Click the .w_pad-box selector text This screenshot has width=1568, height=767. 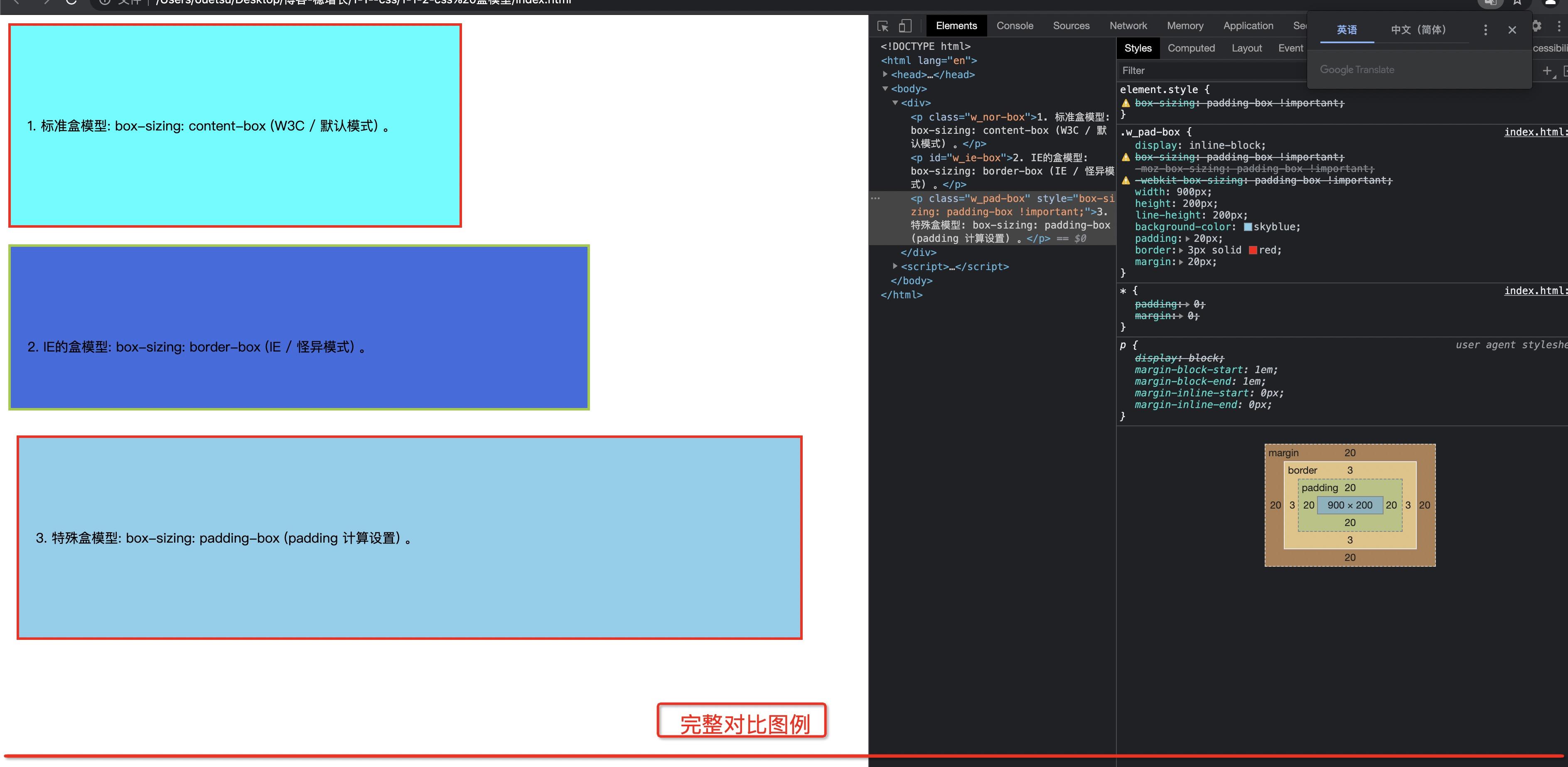tap(1150, 132)
